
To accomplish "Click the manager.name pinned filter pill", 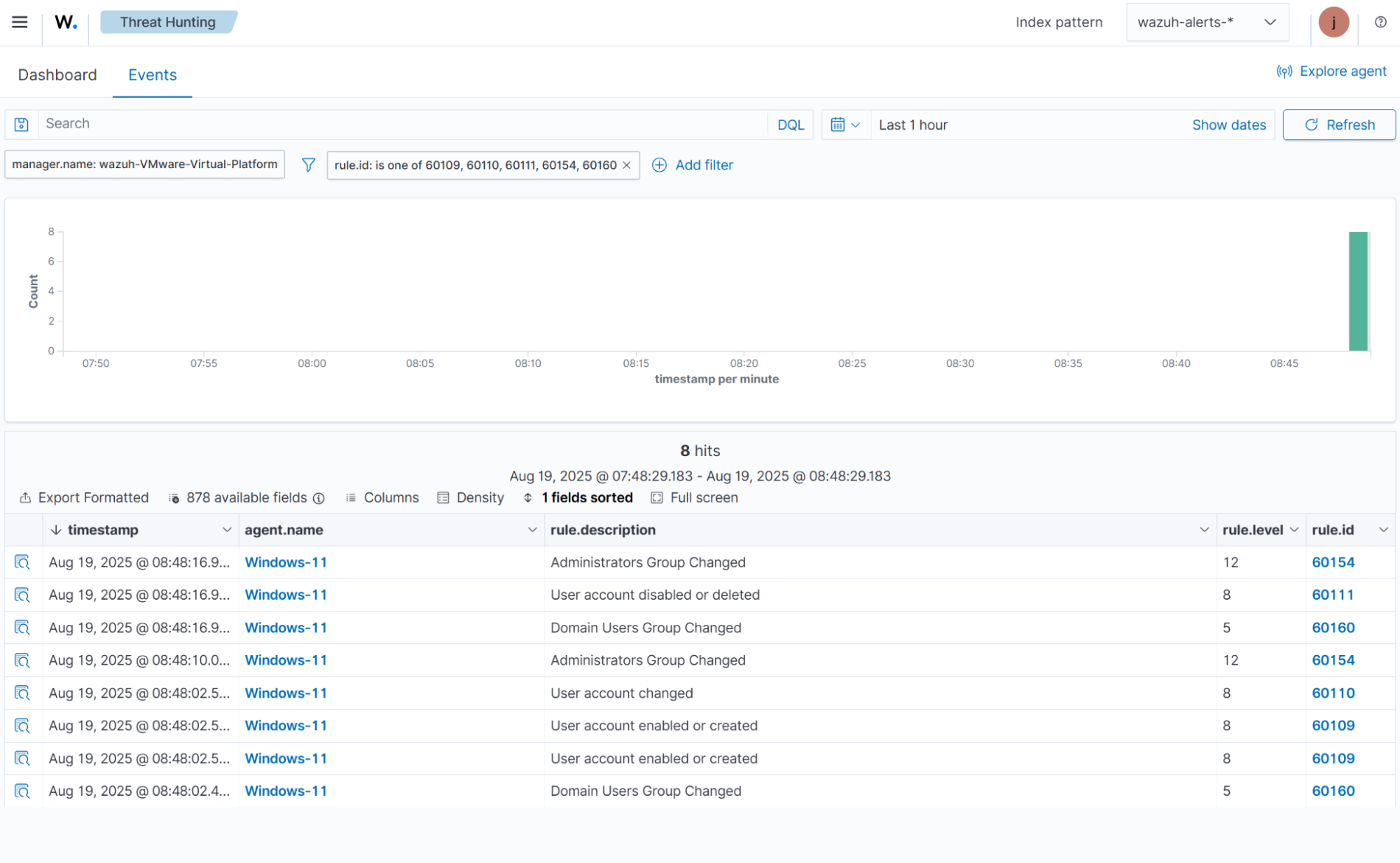I will tap(144, 164).
